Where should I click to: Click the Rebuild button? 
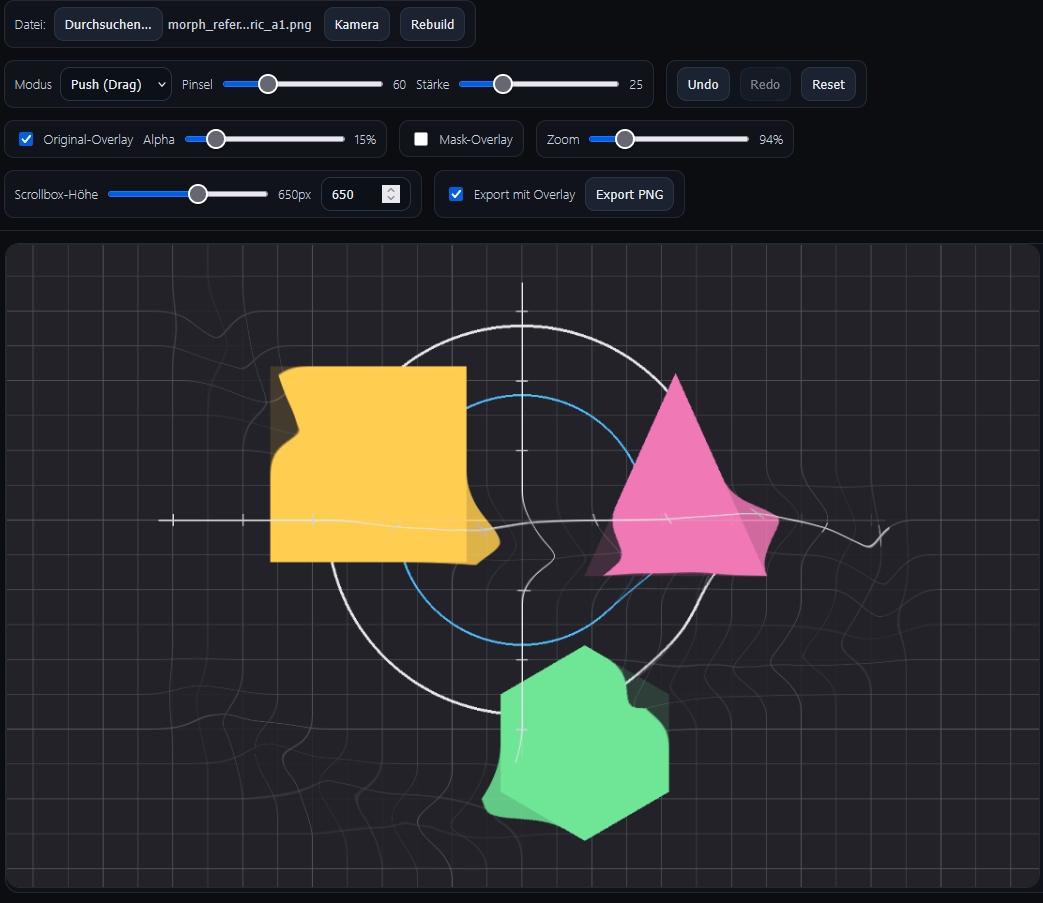click(432, 24)
